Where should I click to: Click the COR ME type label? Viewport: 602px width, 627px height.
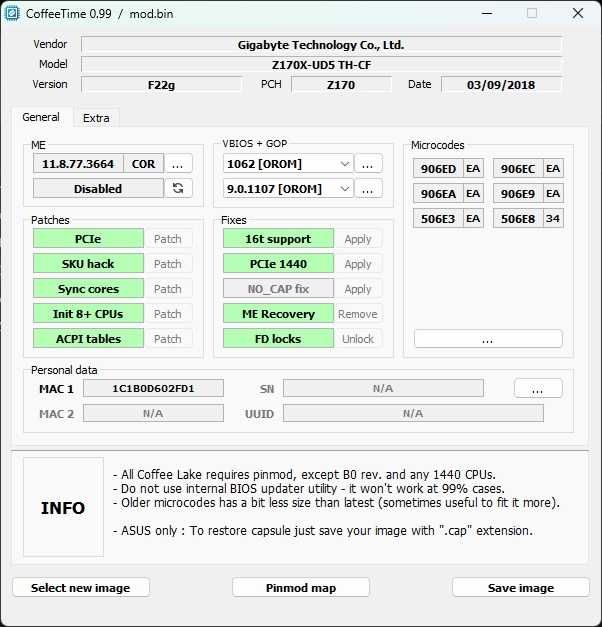click(144, 164)
